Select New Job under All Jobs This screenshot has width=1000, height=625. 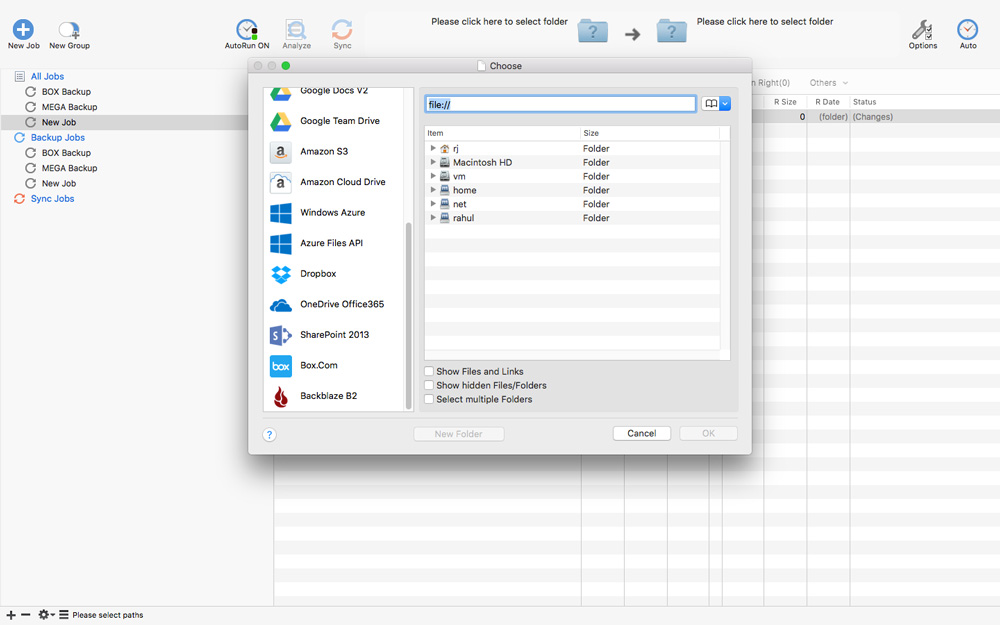(x=59, y=122)
